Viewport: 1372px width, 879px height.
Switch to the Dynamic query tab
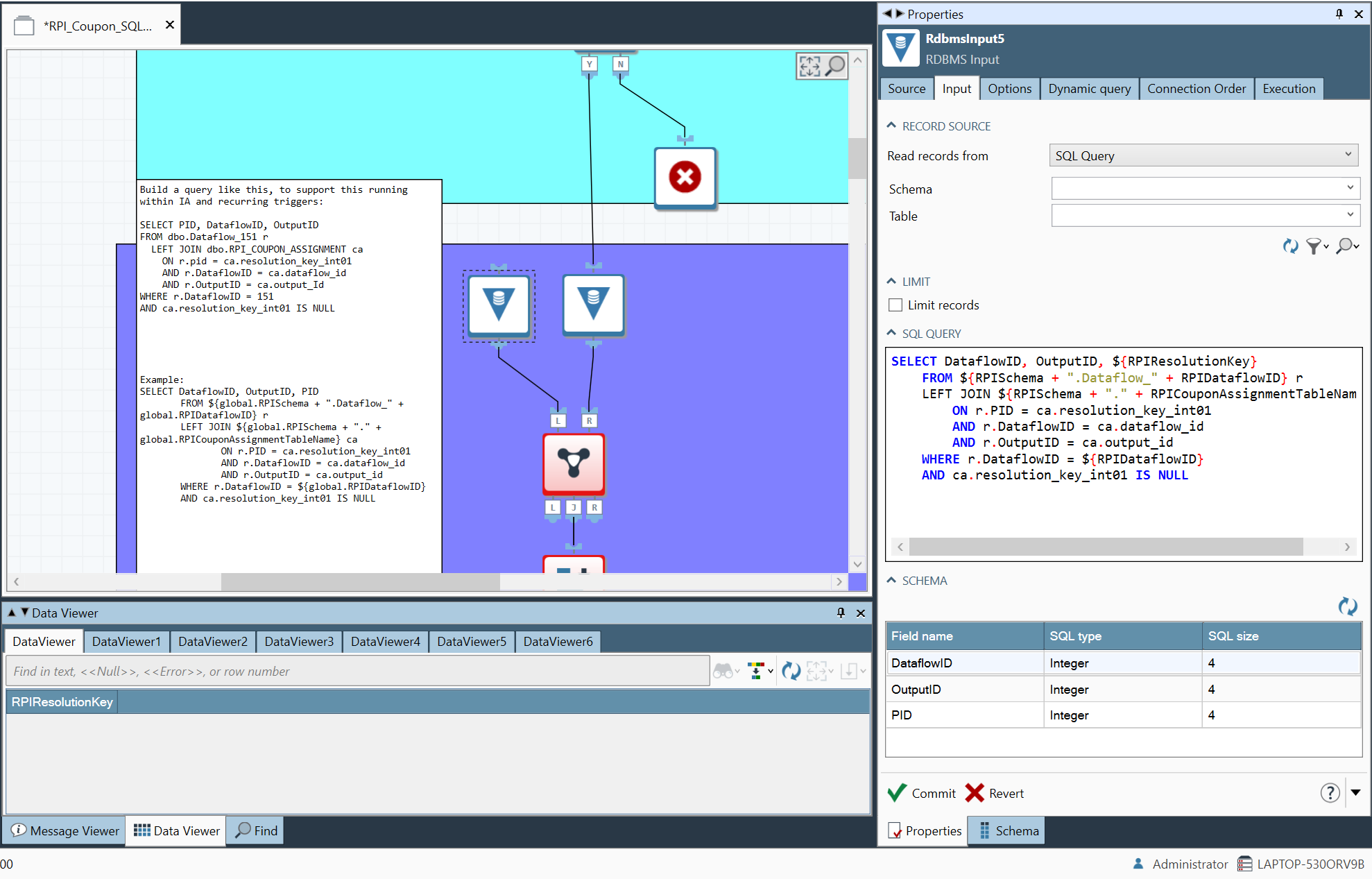(x=1089, y=89)
